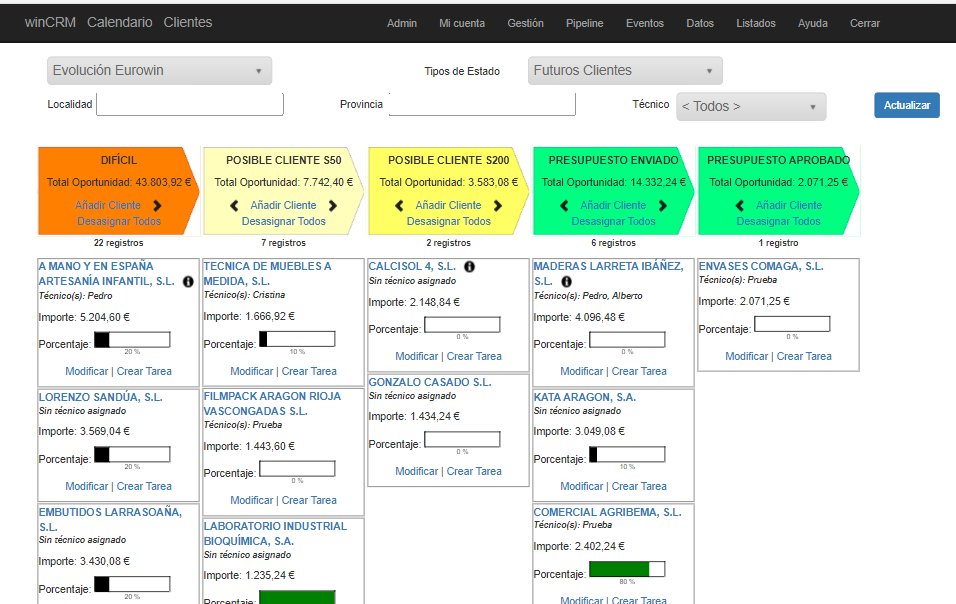Image resolution: width=956 pixels, height=604 pixels.
Task: Open client TECNICA DE MUEBLES A MEDIDA
Action: click(x=267, y=274)
